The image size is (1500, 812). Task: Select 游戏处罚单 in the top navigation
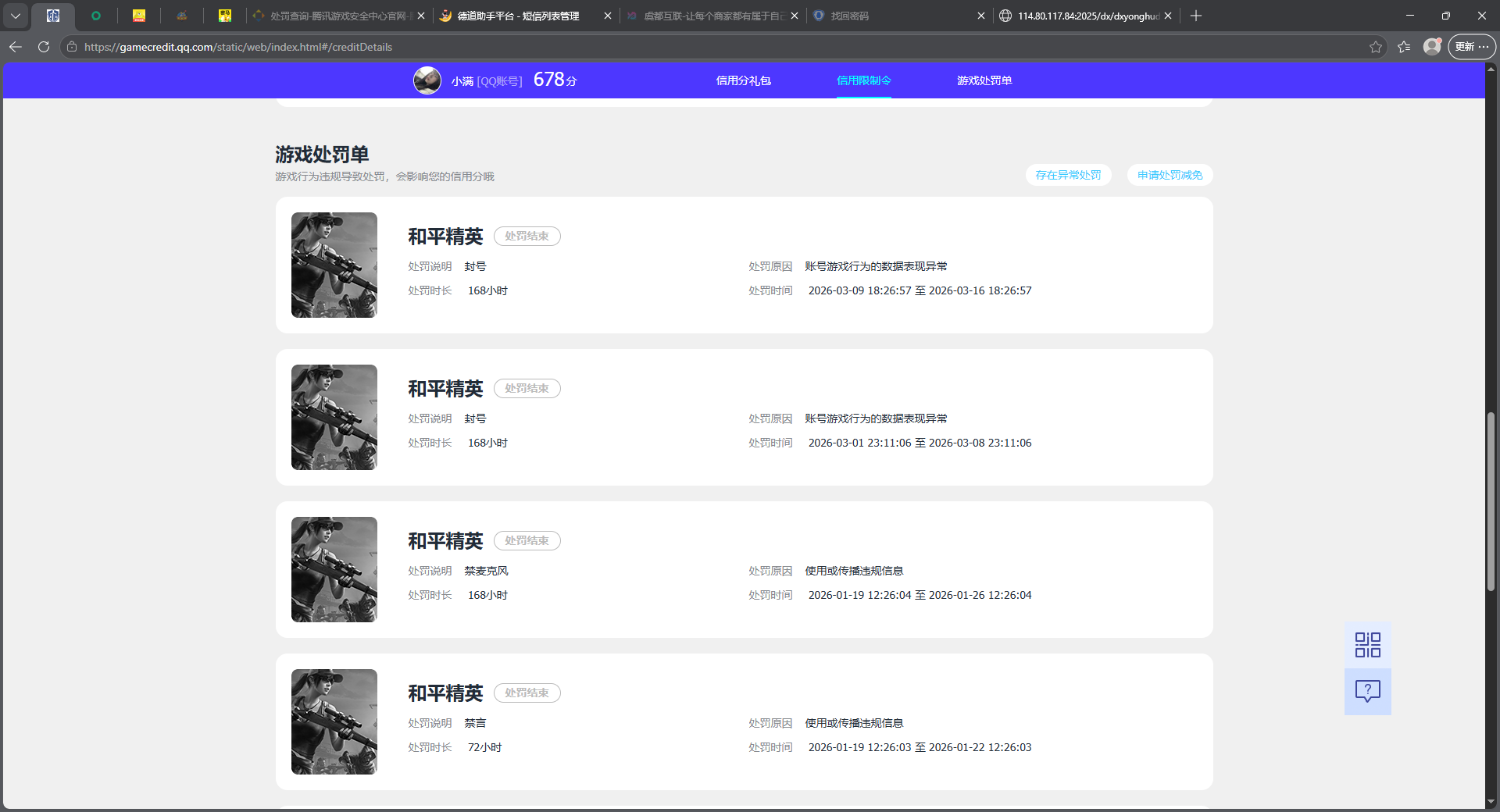984,80
